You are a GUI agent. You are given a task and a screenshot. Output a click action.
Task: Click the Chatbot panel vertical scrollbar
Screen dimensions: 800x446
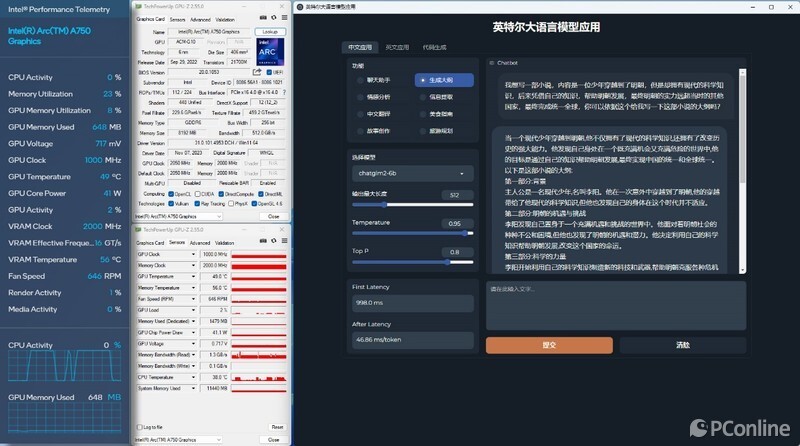pos(742,171)
